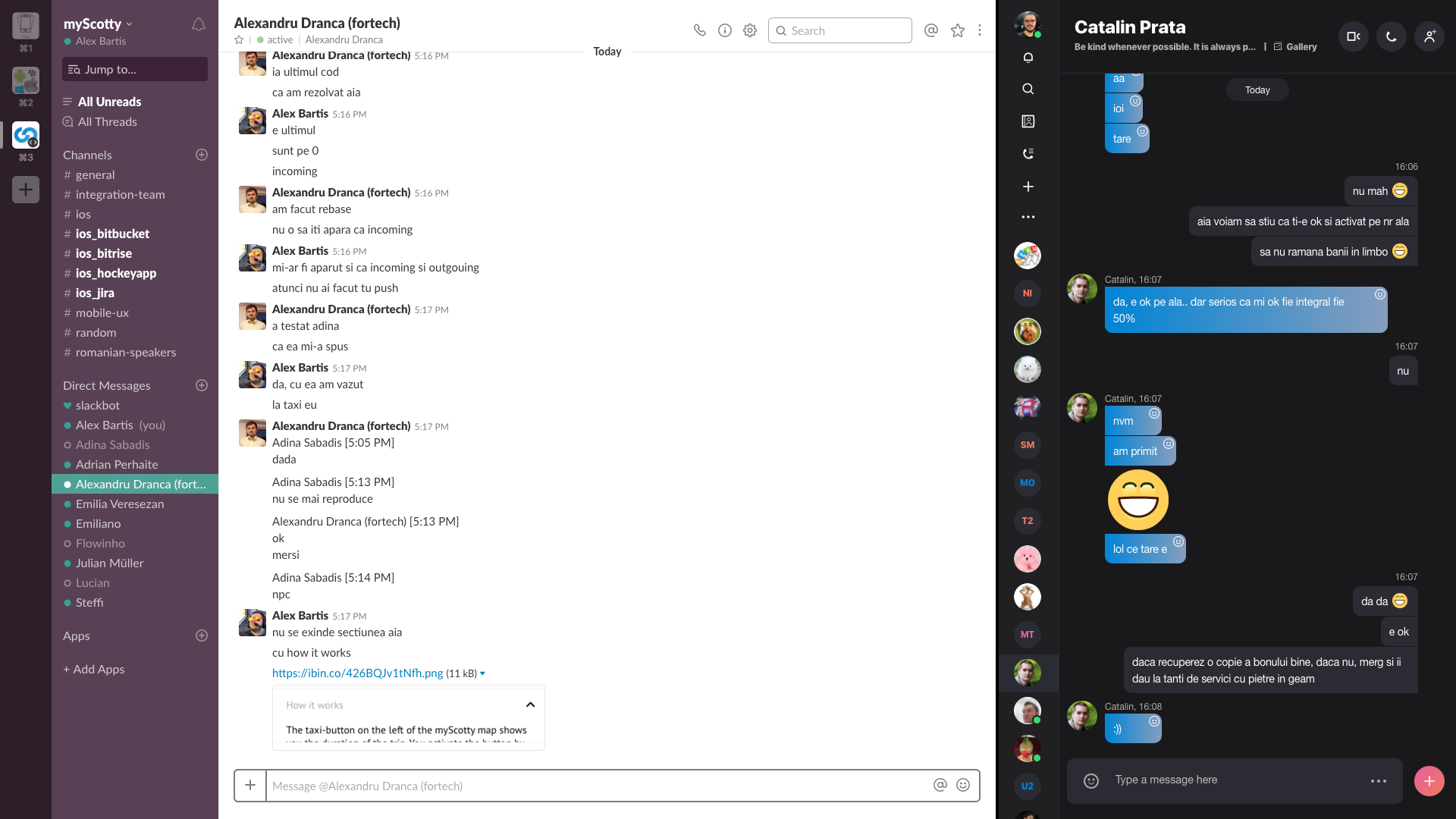Open more options dots in Skype composer
Viewport: 1456px width, 819px height.
click(x=1379, y=781)
